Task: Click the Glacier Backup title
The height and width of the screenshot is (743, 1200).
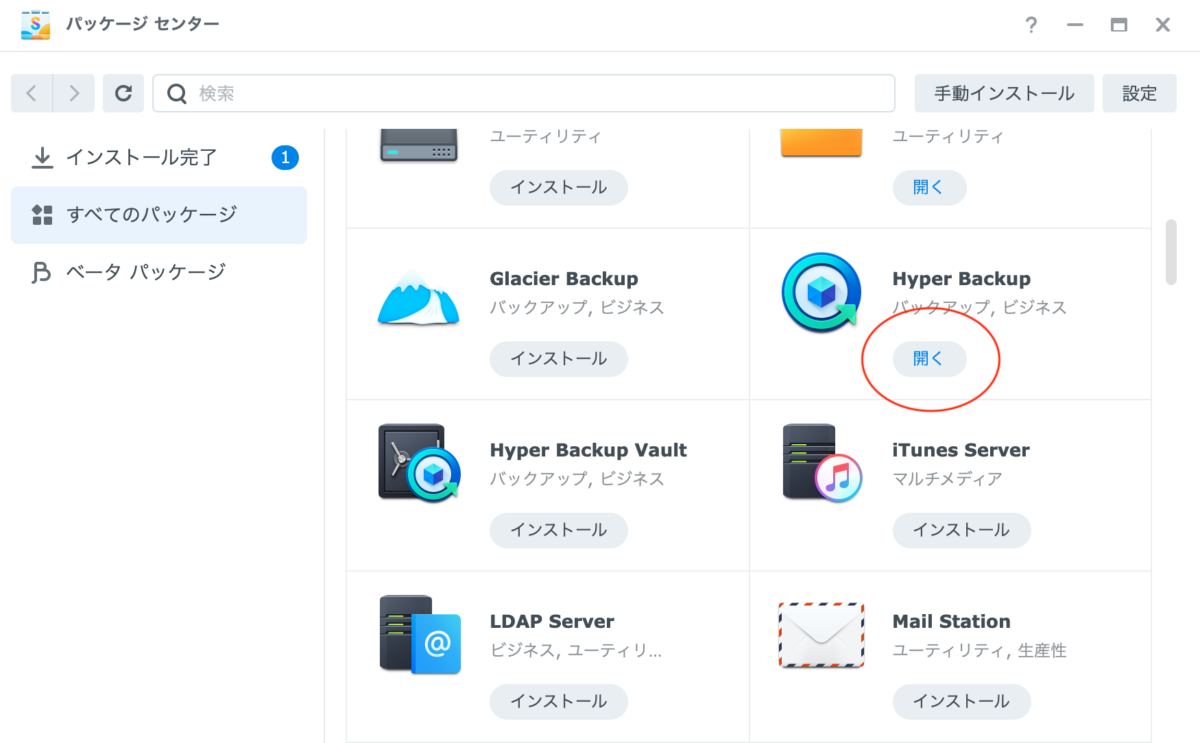Action: 564,279
